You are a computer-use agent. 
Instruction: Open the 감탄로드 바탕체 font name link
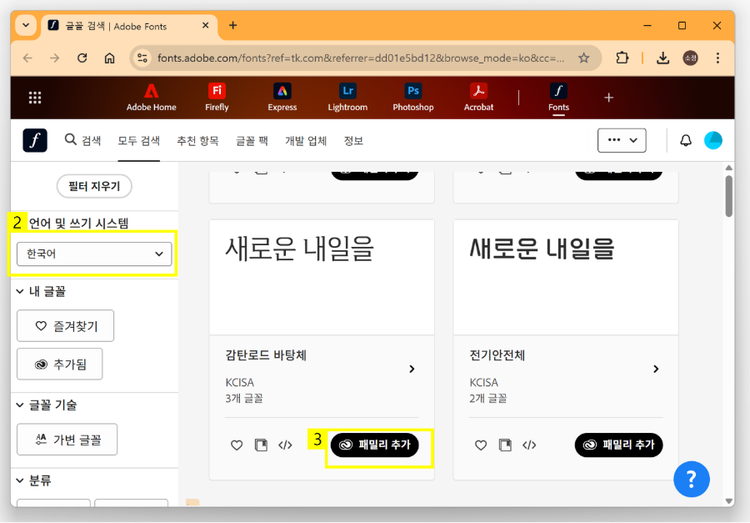(265, 355)
